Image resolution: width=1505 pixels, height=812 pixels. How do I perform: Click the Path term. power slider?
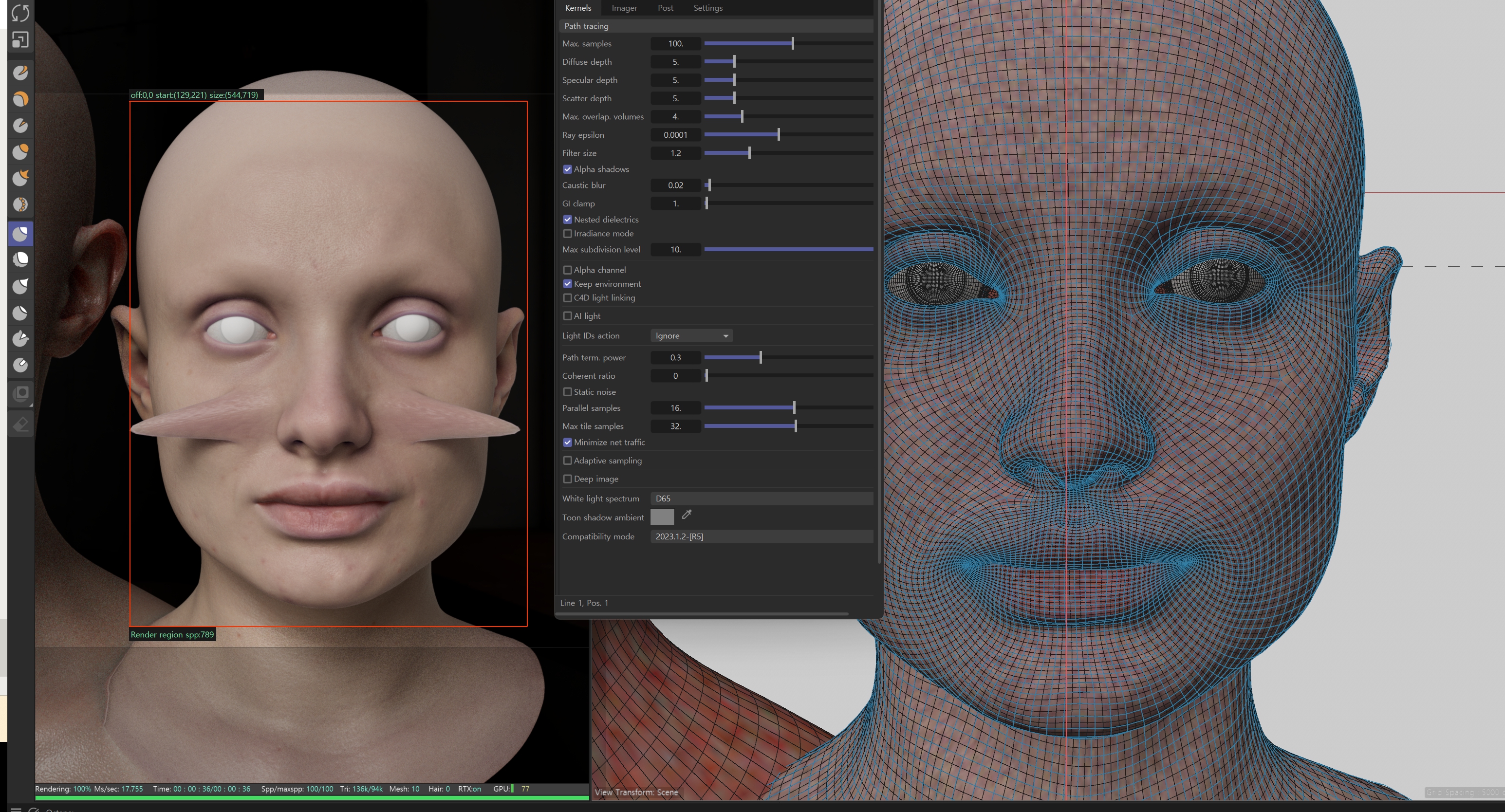[x=788, y=357]
